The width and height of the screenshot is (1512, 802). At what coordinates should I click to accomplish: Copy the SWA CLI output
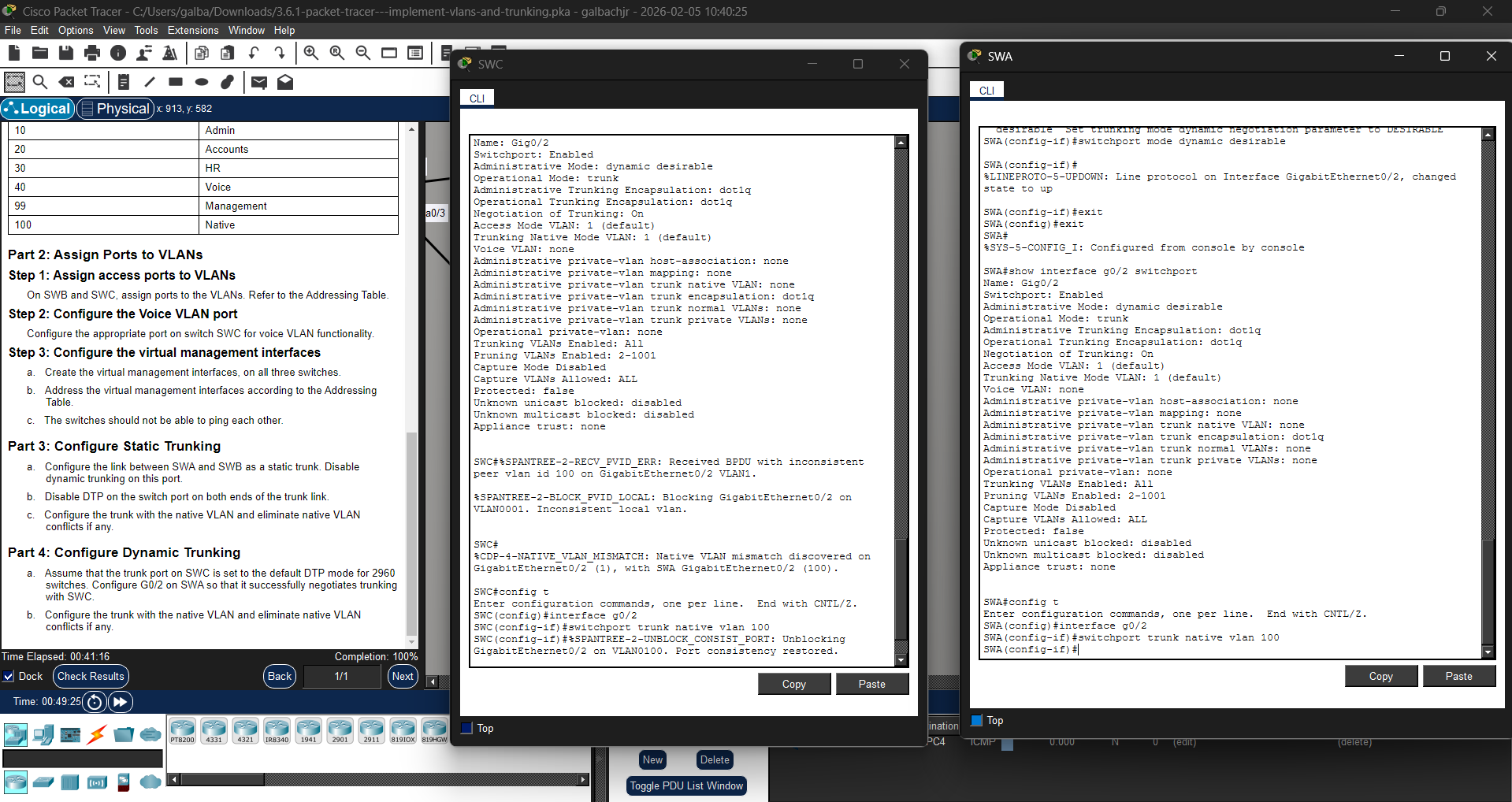click(1381, 676)
